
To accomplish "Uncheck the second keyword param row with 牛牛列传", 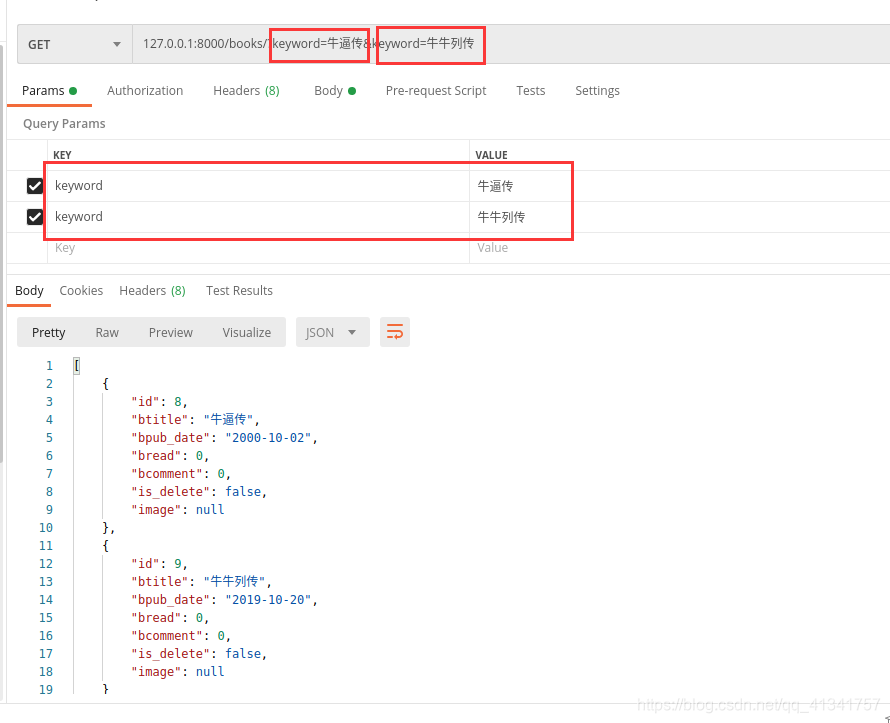I will tap(35, 217).
